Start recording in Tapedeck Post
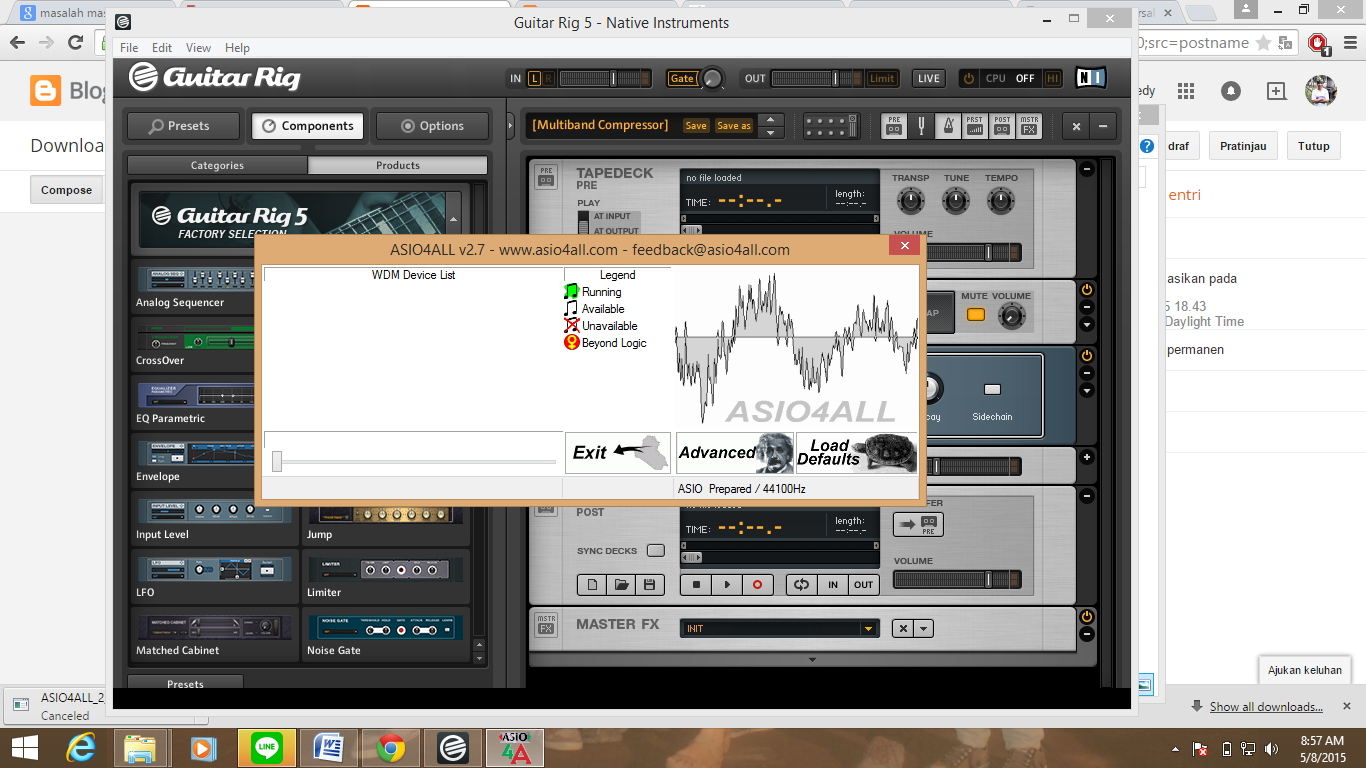Viewport: 1366px width, 768px height. (x=757, y=584)
